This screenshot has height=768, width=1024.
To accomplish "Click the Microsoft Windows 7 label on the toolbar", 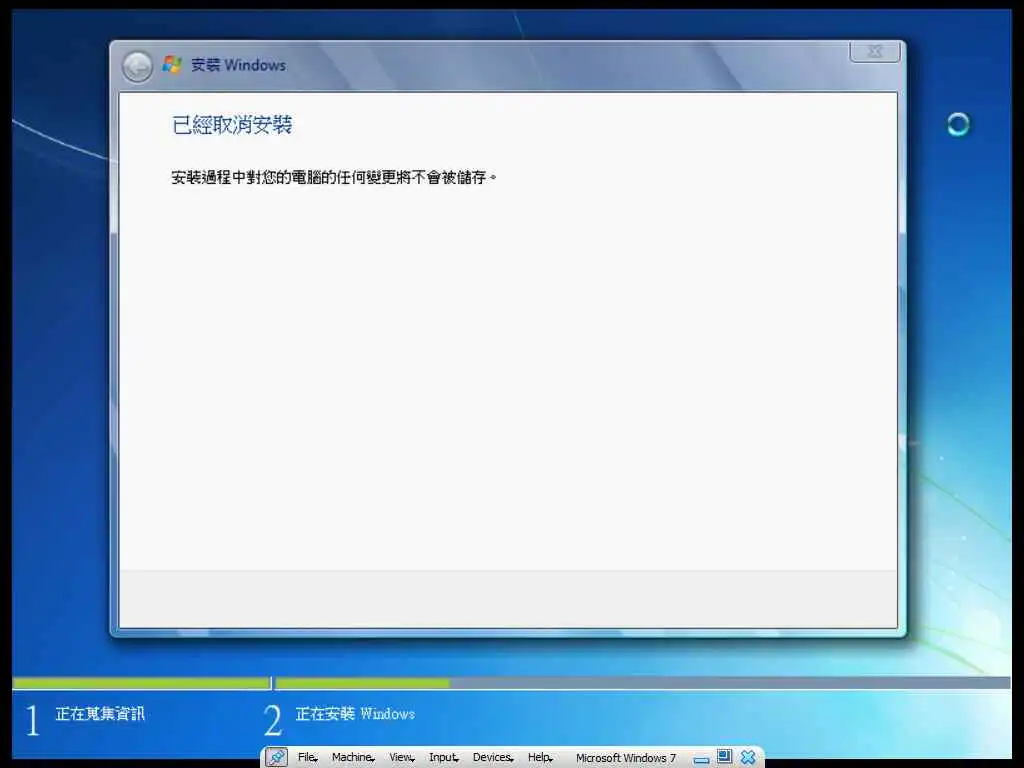I will click(626, 758).
